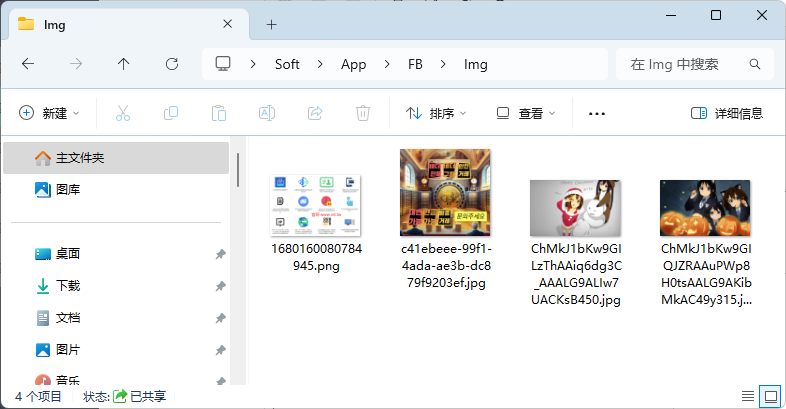Unpin 图片 using its pin icon
786x409 pixels.
[220, 350]
